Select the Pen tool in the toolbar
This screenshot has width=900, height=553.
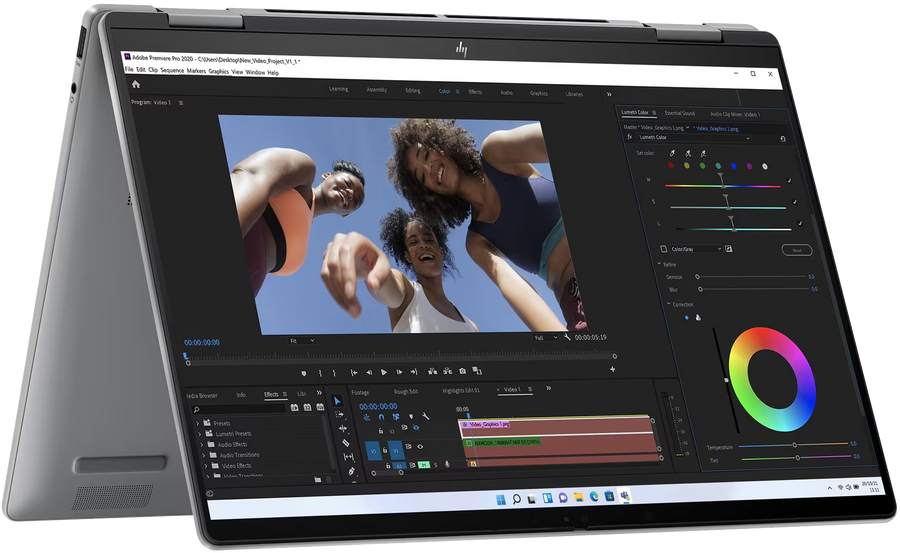pyautogui.click(x=351, y=471)
